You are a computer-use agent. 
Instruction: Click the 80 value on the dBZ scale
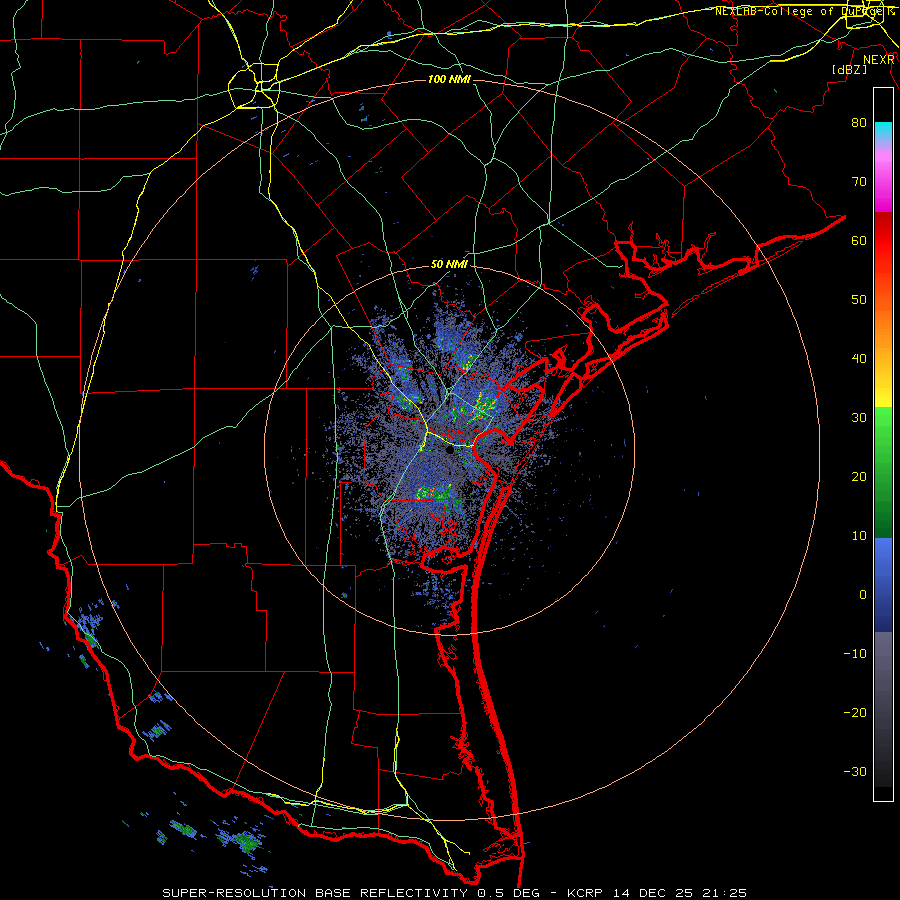click(x=859, y=122)
